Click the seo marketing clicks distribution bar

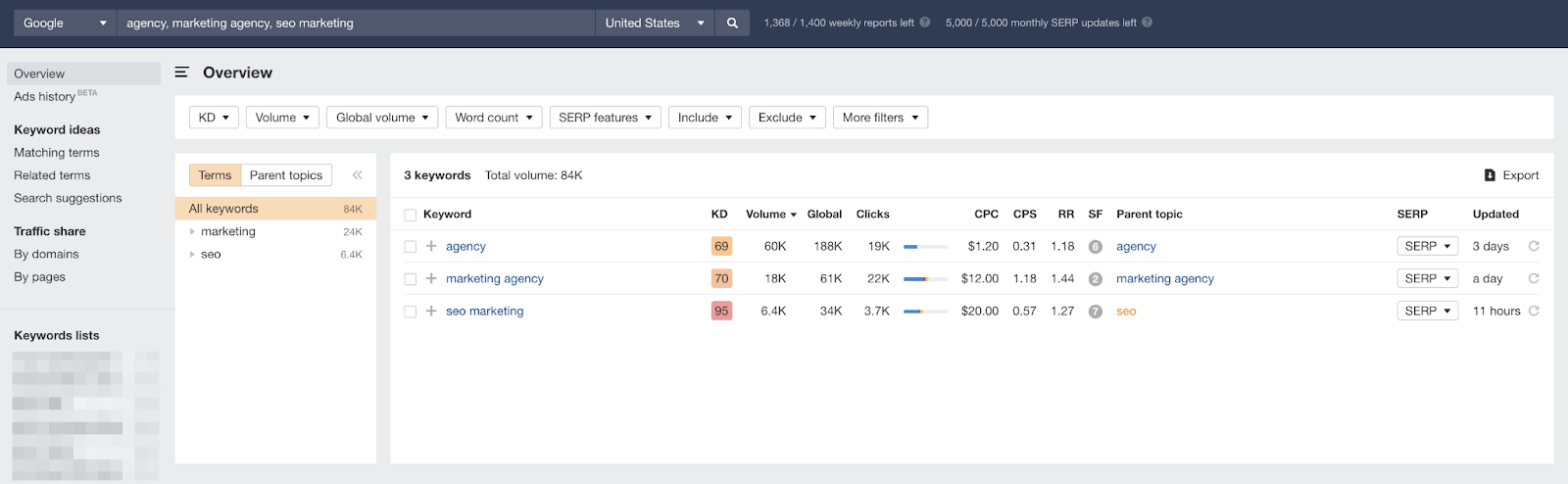click(925, 312)
